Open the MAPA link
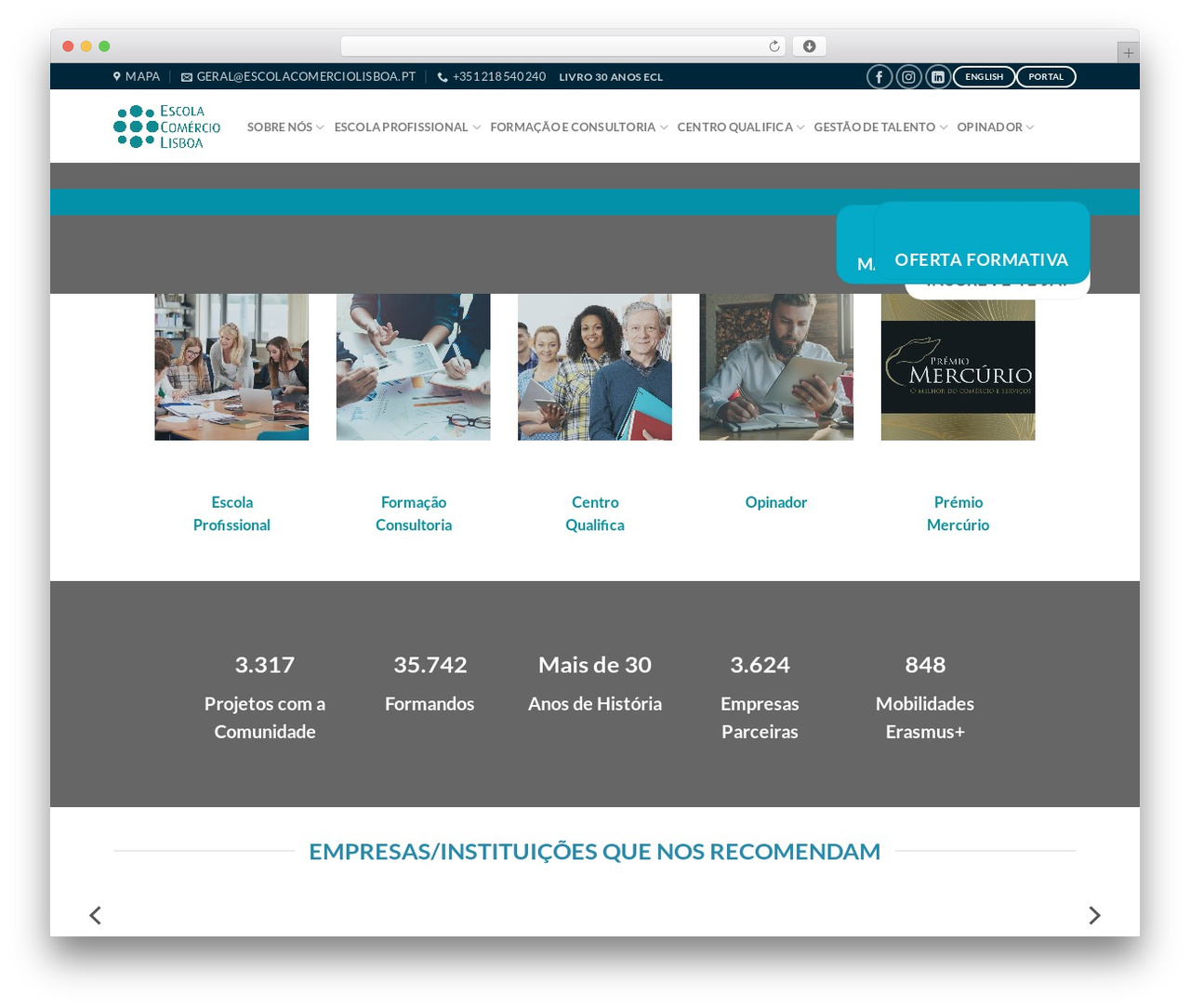 tap(143, 77)
